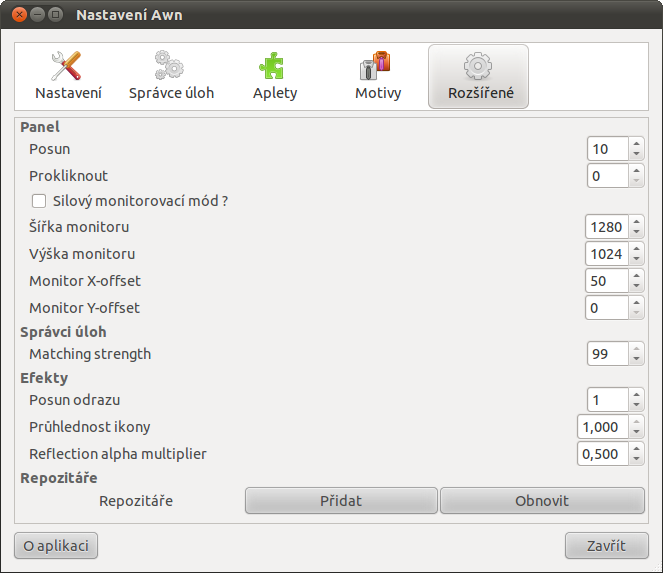This screenshot has height=573, width=663.
Task: Click the Monitor X-offset field 50
Action: click(607, 281)
